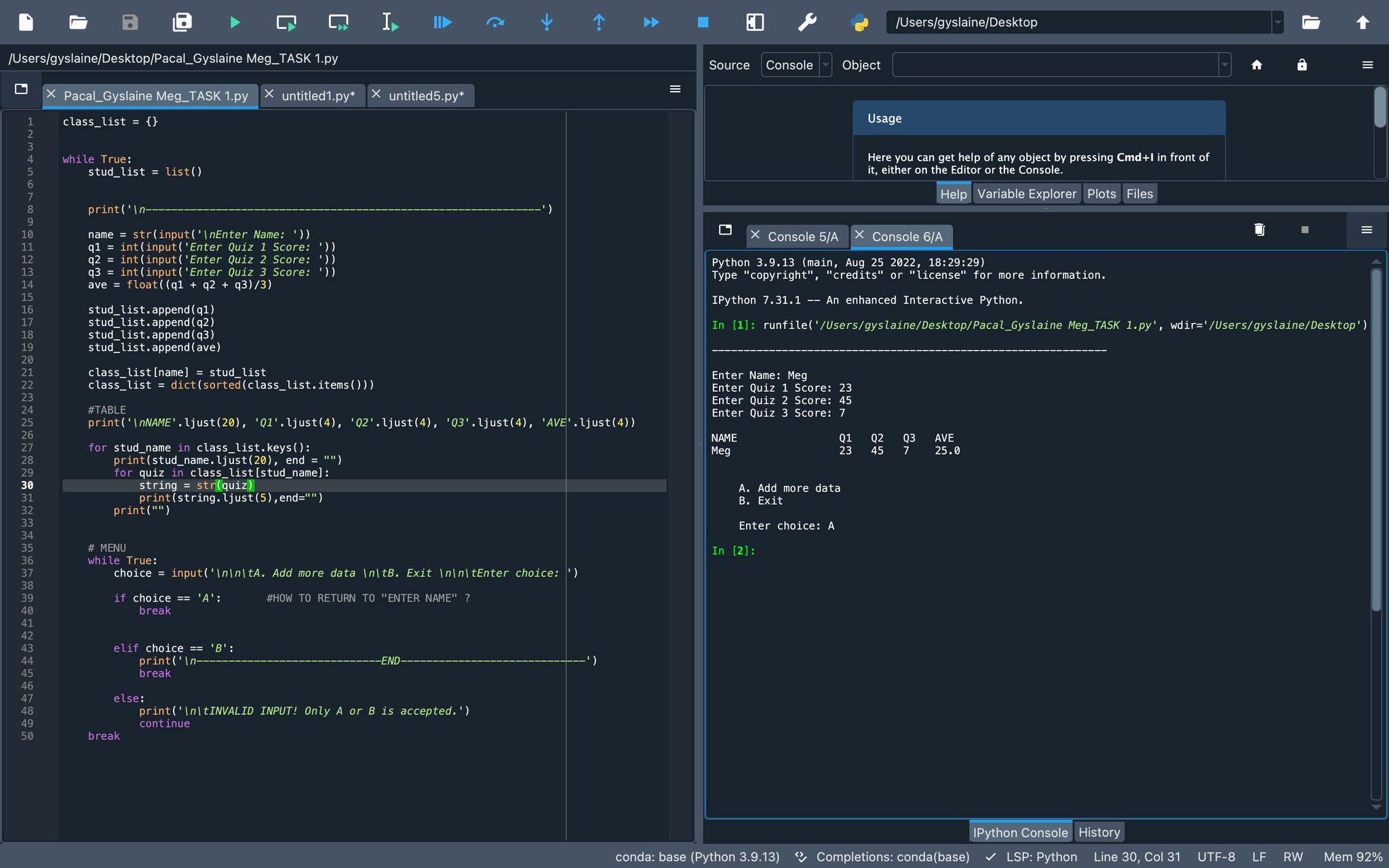
Task: Open the working directory path dropdown
Action: pos(1278,22)
